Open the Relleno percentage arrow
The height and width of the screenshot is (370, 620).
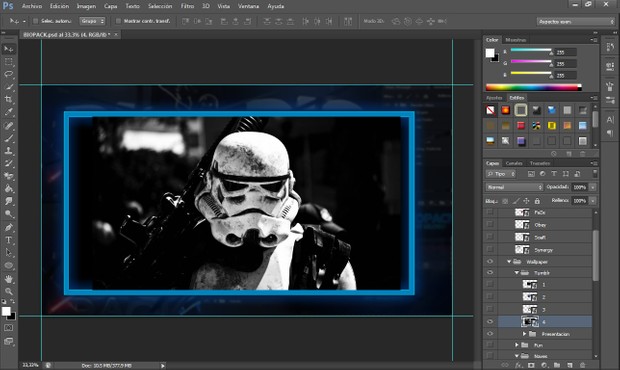pyautogui.click(x=593, y=201)
